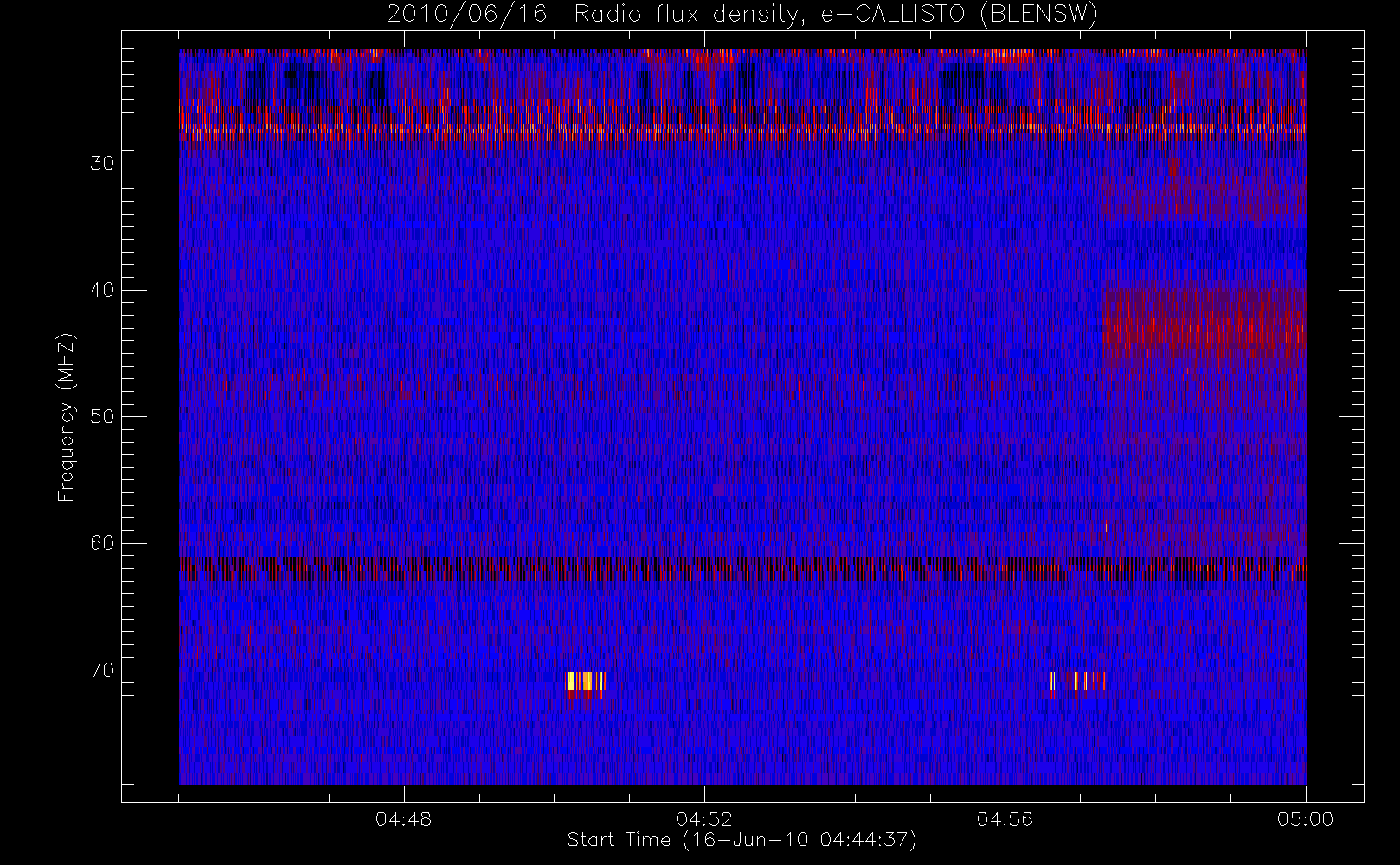This screenshot has width=1400, height=865.
Task: Click the plot title '2010/06/16 Radio flux density'
Action: (x=743, y=15)
